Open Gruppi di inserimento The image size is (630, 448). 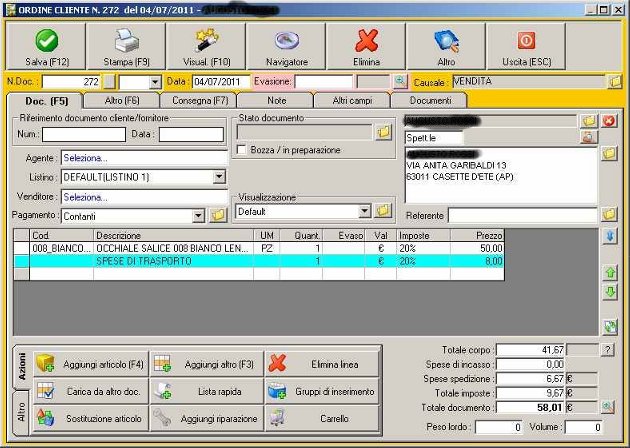322,391
